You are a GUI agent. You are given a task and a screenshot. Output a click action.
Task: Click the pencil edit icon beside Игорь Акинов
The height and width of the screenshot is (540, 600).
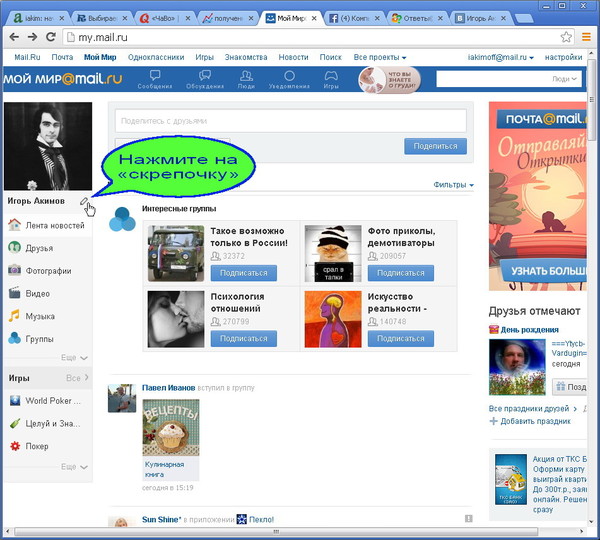[84, 201]
